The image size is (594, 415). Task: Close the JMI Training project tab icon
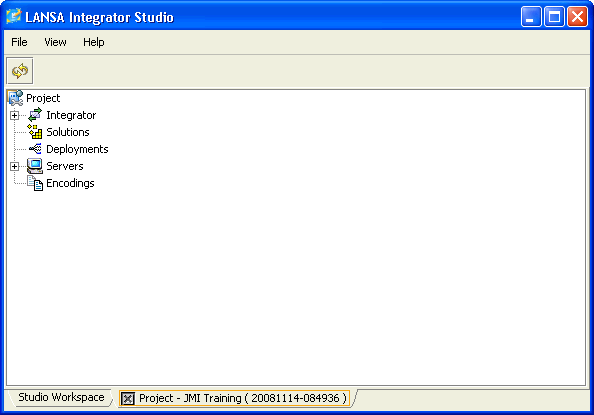[x=128, y=398]
